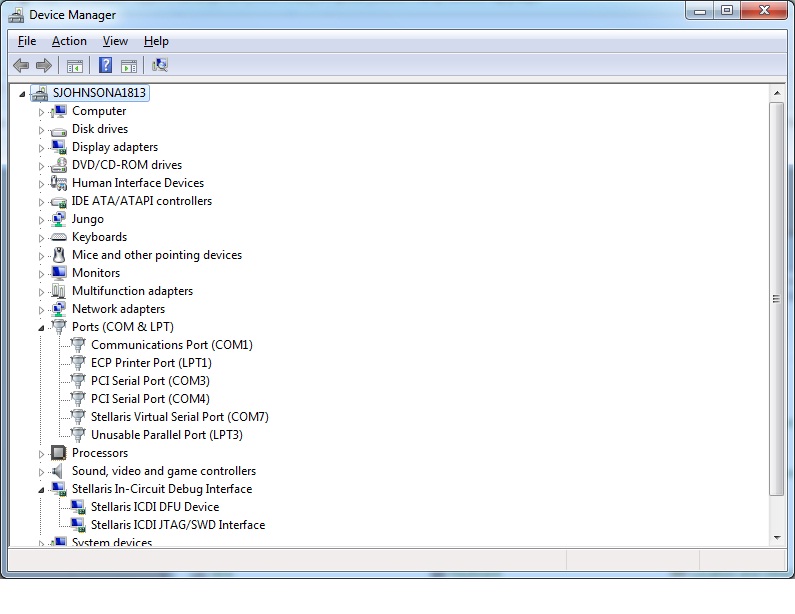Image resolution: width=795 pixels, height=614 pixels.
Task: Click the scrollbar down arrow
Action: 777,537
